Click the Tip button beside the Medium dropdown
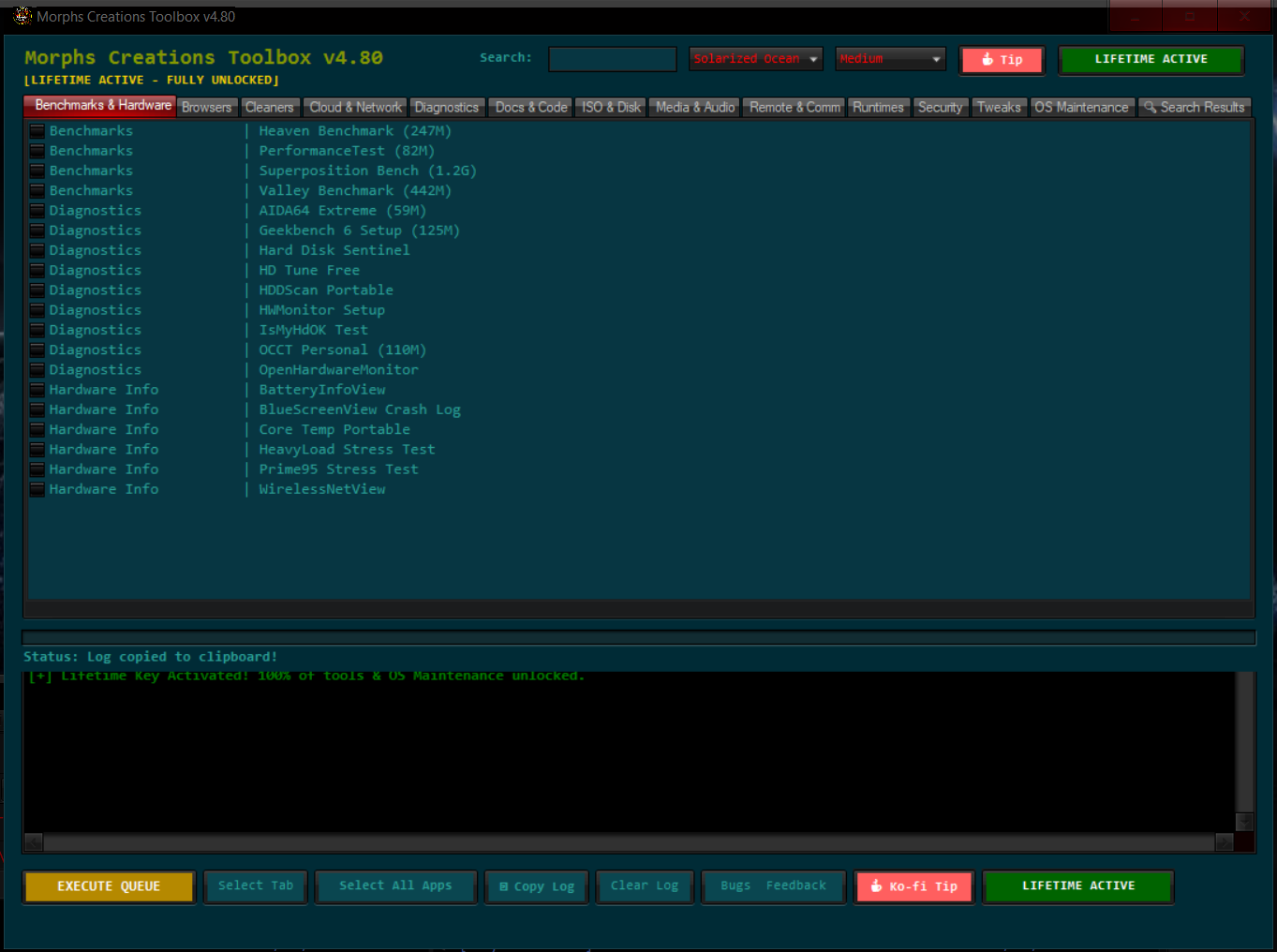Image resolution: width=1277 pixels, height=952 pixels. coord(1002,60)
